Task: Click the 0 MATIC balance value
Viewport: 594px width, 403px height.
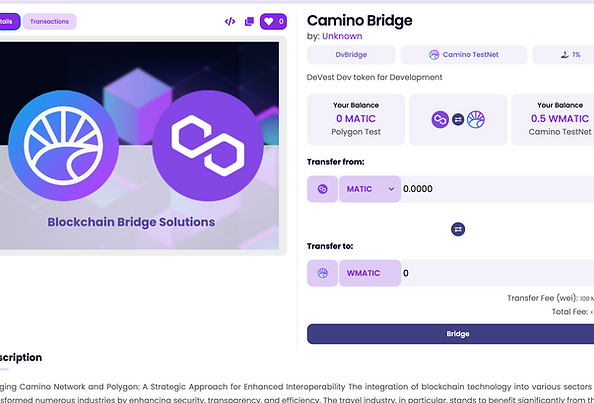Action: pos(356,119)
